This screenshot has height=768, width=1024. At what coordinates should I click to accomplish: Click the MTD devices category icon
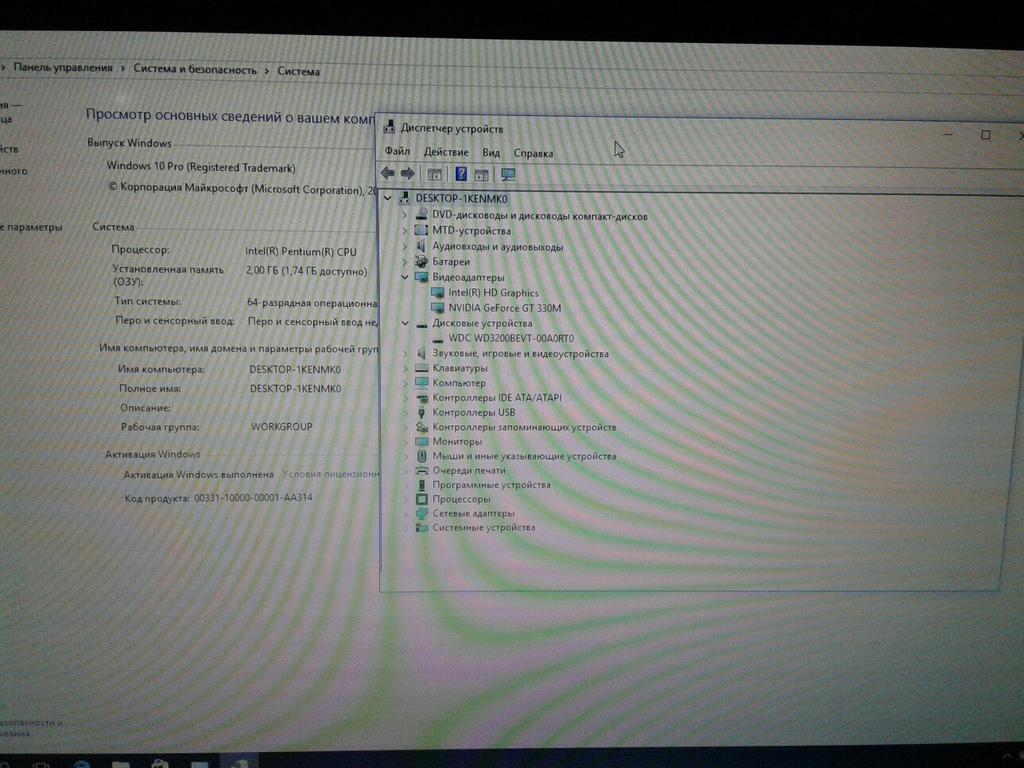421,230
